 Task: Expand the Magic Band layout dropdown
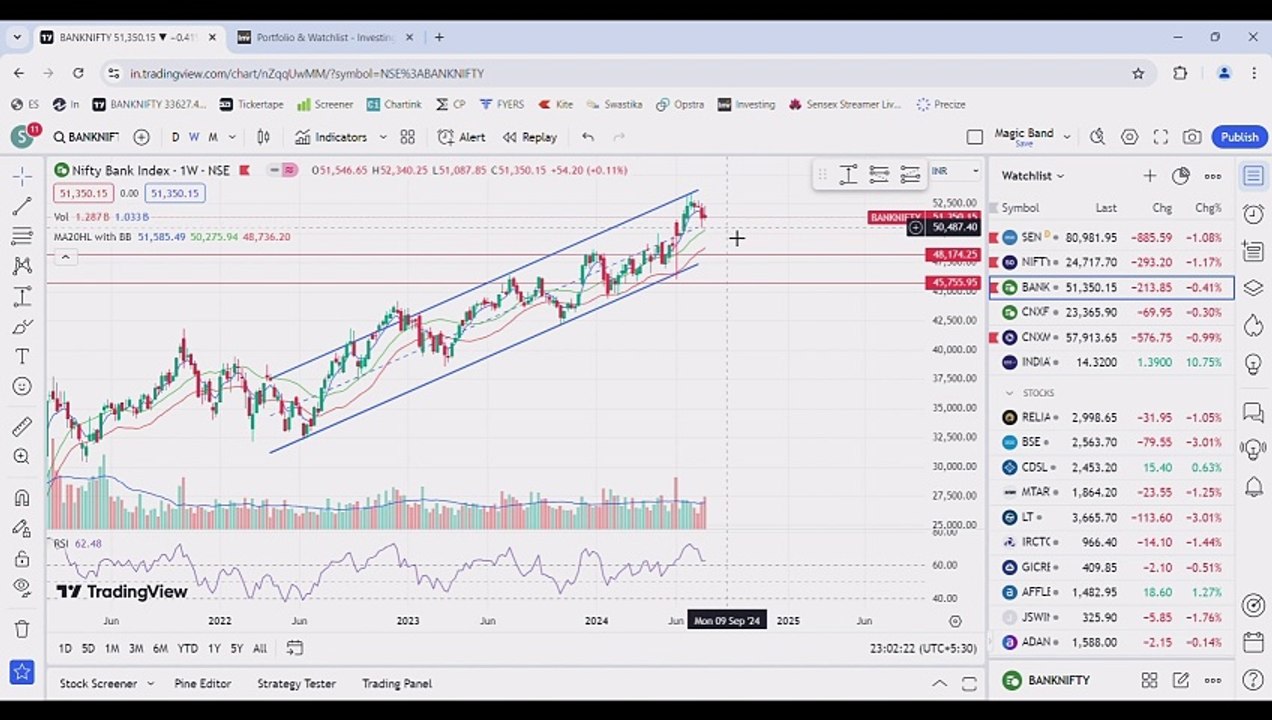click(1067, 137)
